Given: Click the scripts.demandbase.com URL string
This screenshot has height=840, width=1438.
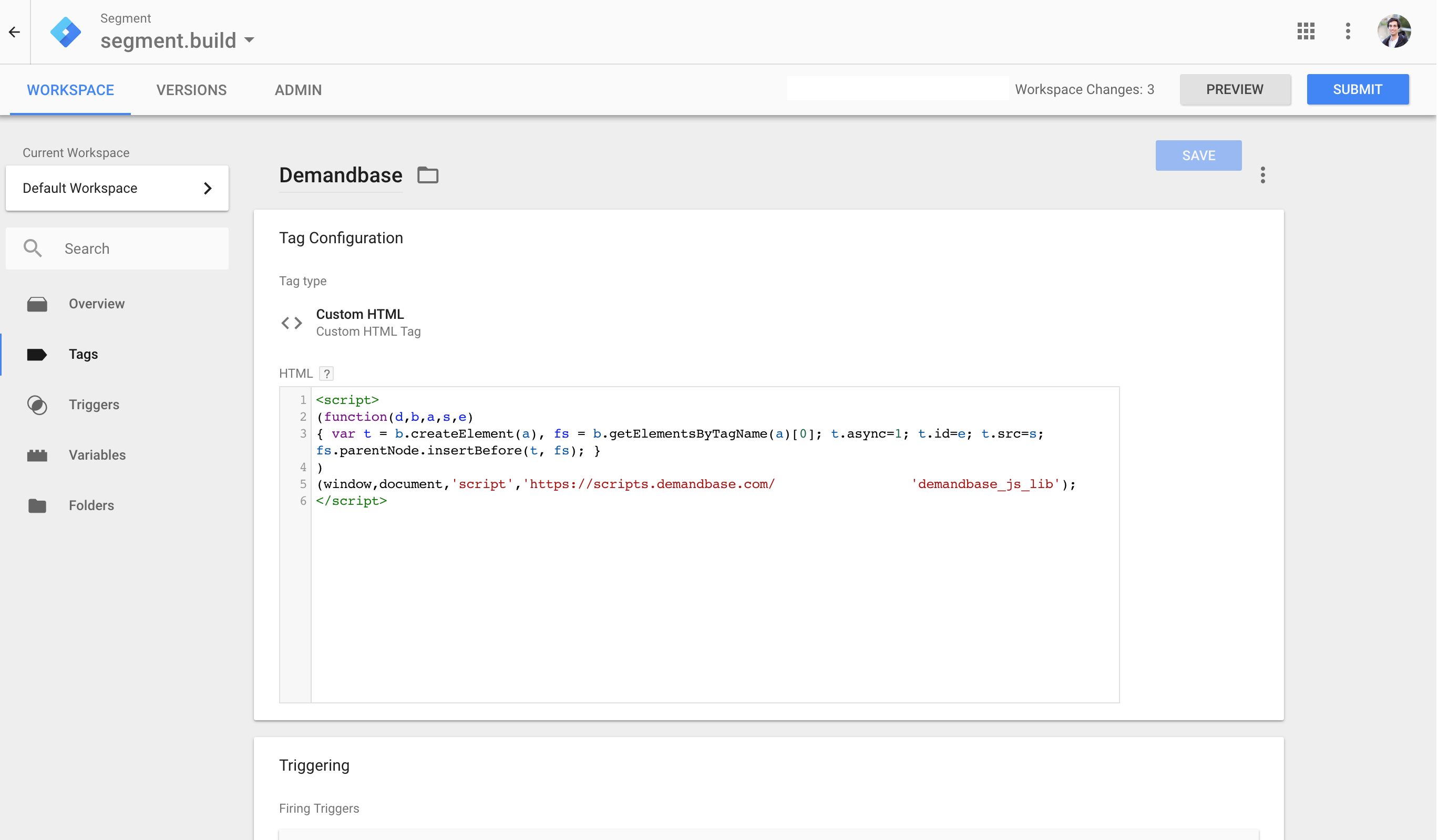Looking at the screenshot, I should pos(650,484).
